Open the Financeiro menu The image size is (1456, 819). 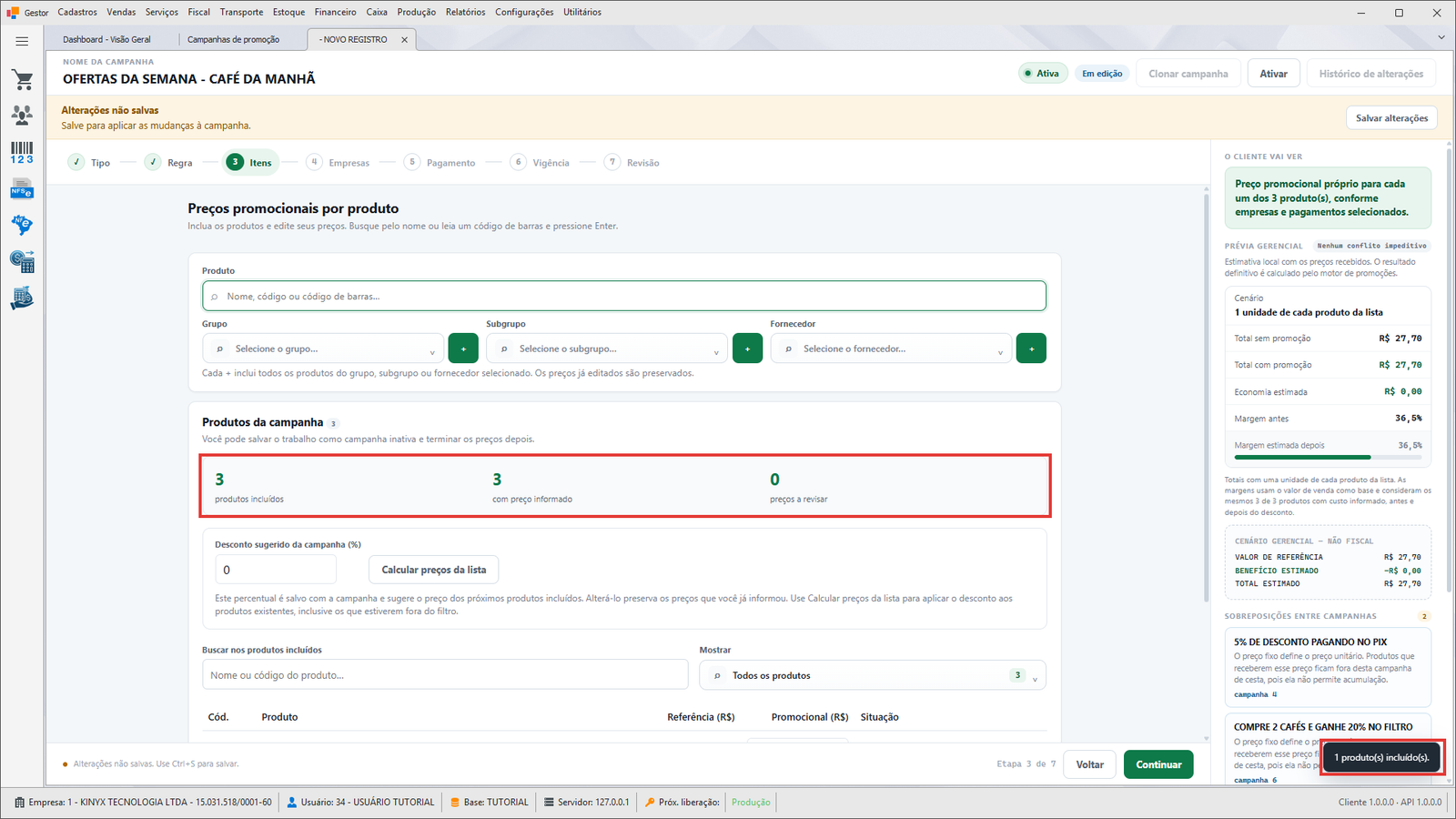336,12
